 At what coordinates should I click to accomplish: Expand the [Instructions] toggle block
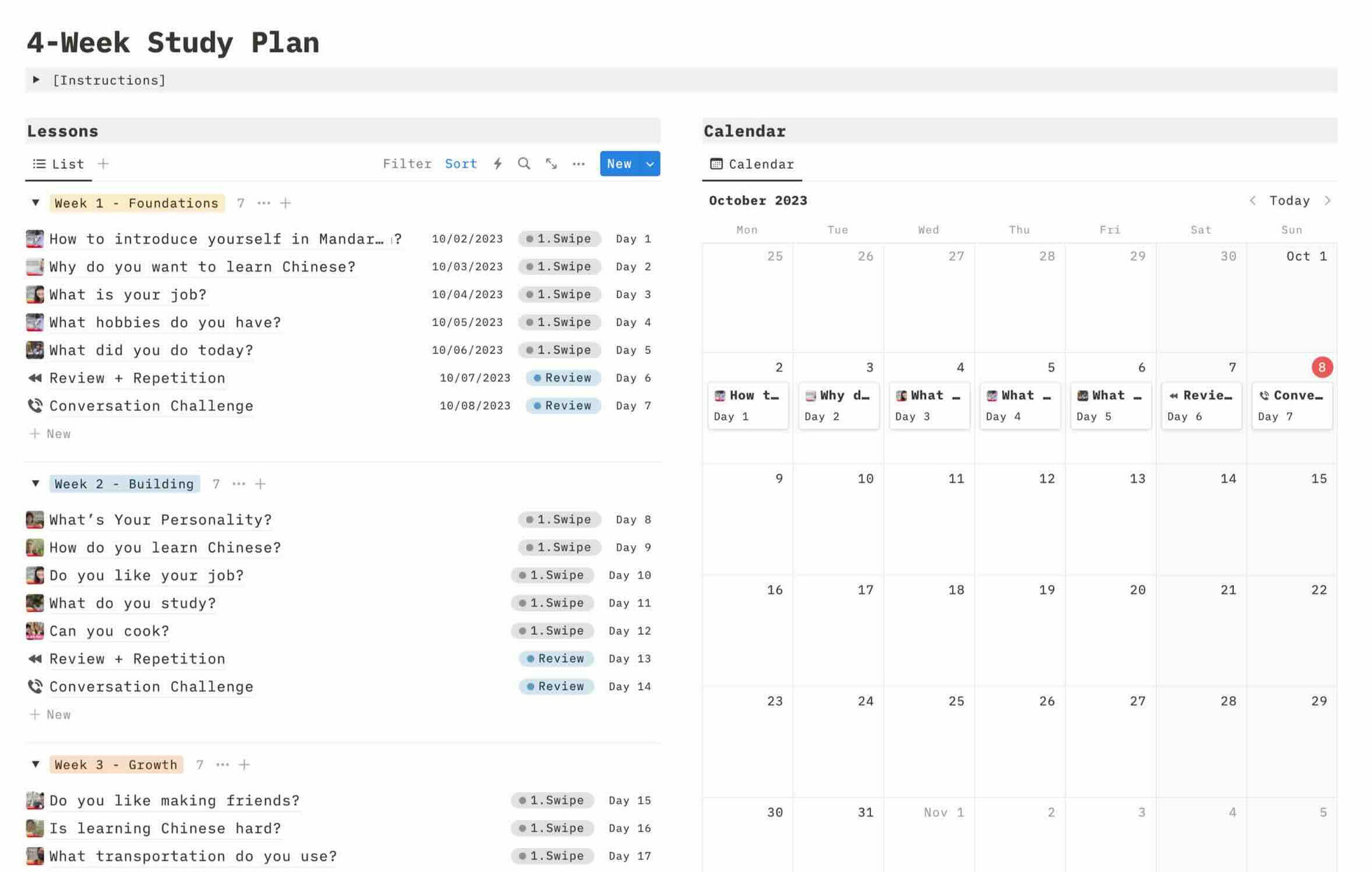pos(36,80)
